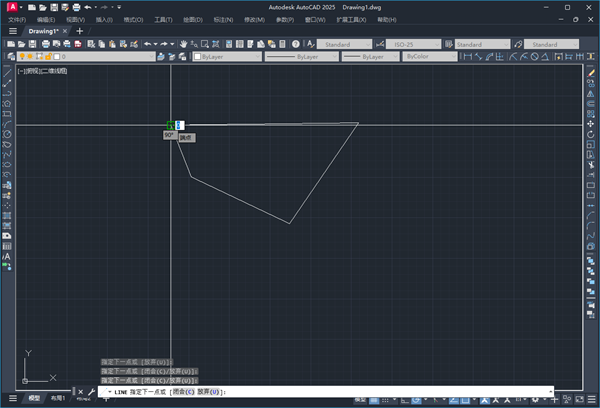
Task: Toggle clean screen in status bar
Action: click(x=580, y=399)
